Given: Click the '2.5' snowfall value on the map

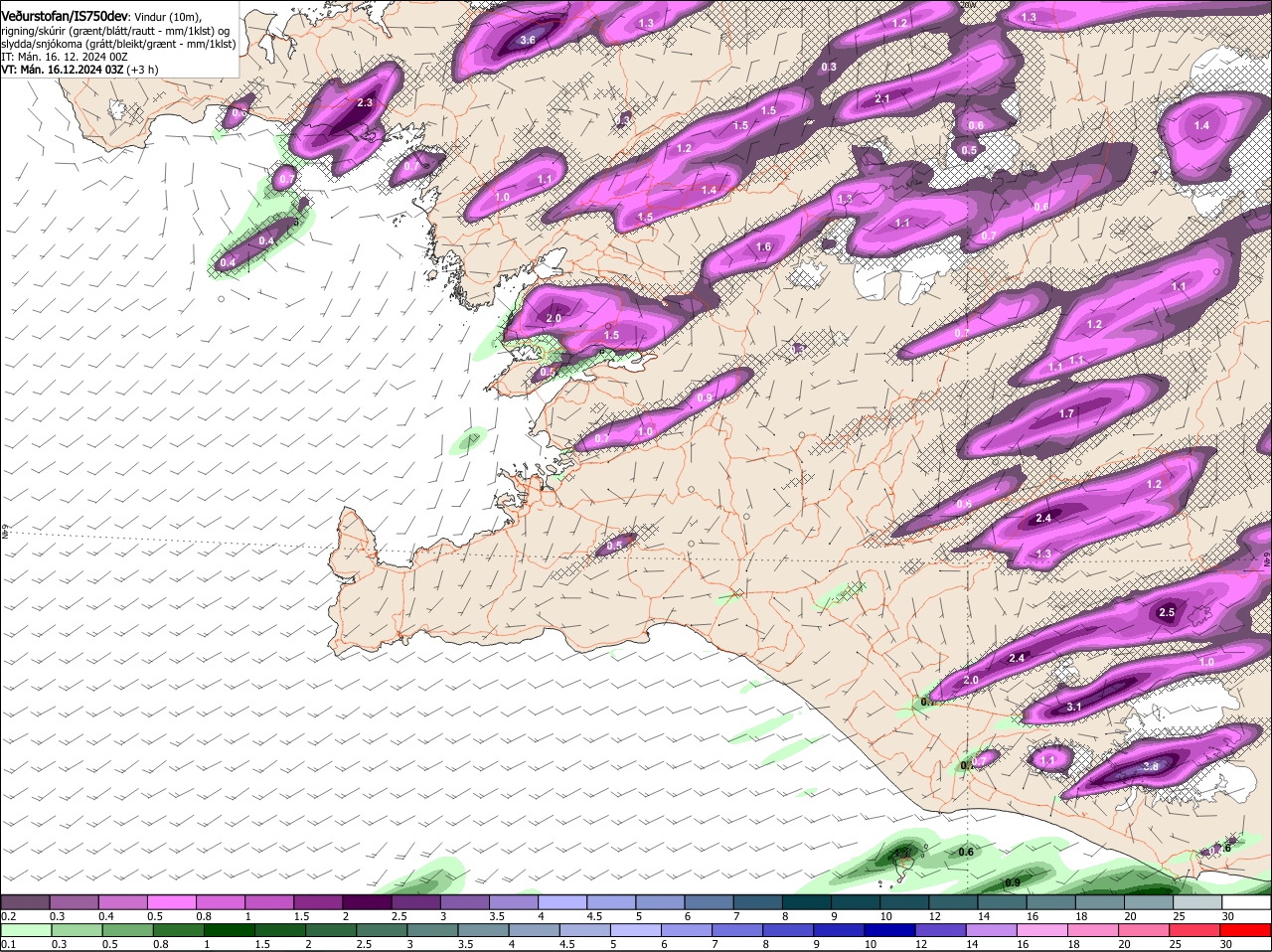Looking at the screenshot, I should pyautogui.click(x=1167, y=613).
